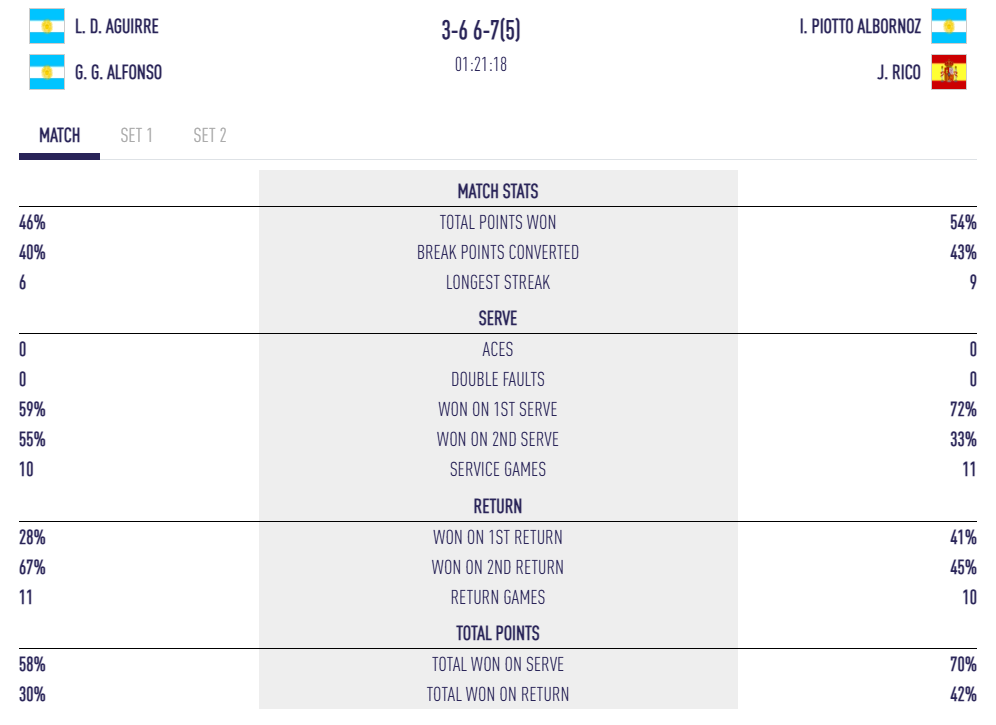Click the WON ON 1ST SERVE label
Image resolution: width=996 pixels, height=725 pixels.
tap(498, 409)
